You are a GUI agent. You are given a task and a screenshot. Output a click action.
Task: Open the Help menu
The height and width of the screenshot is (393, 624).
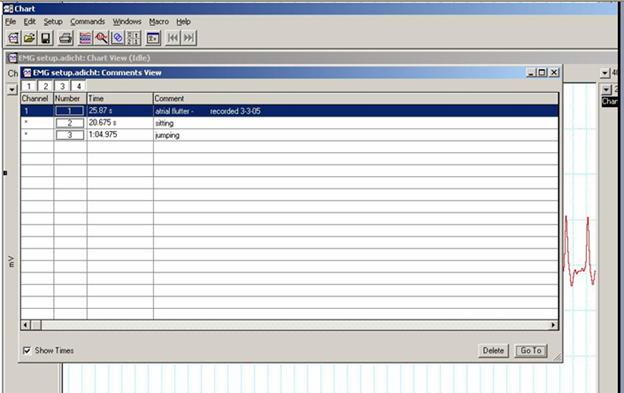(183, 21)
